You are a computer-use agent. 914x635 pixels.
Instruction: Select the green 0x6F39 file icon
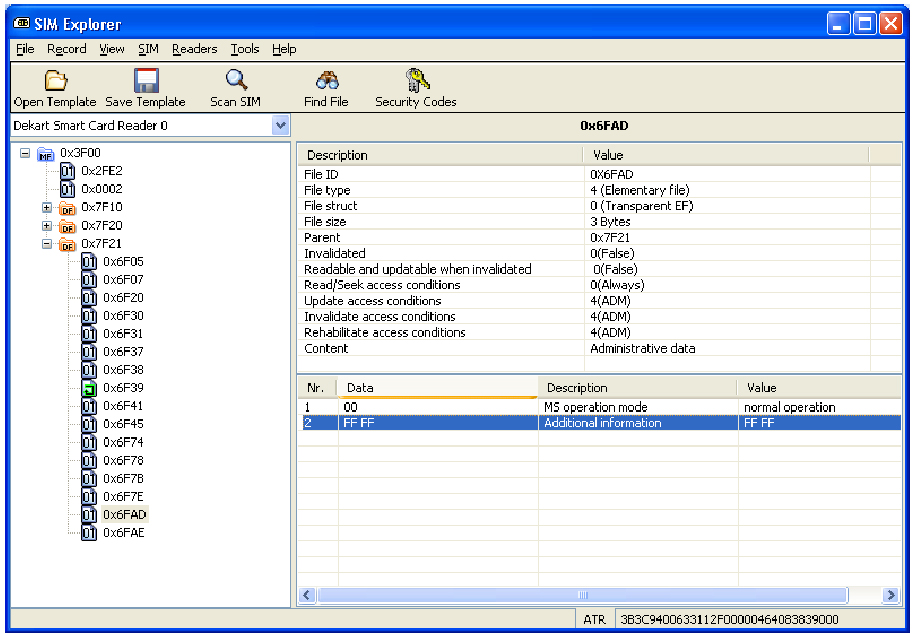pyautogui.click(x=89, y=388)
